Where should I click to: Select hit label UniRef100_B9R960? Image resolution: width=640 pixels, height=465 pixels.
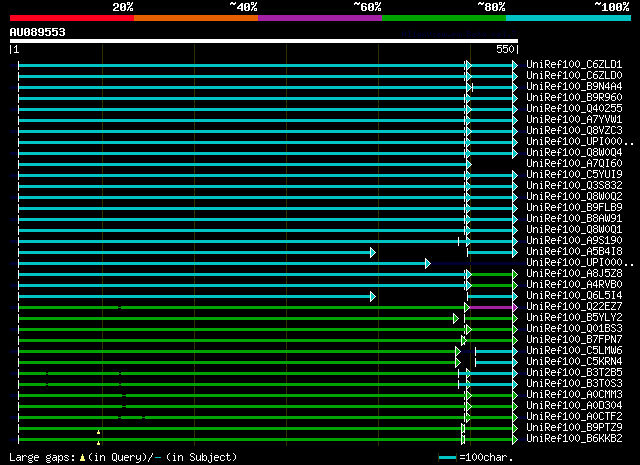(x=574, y=98)
